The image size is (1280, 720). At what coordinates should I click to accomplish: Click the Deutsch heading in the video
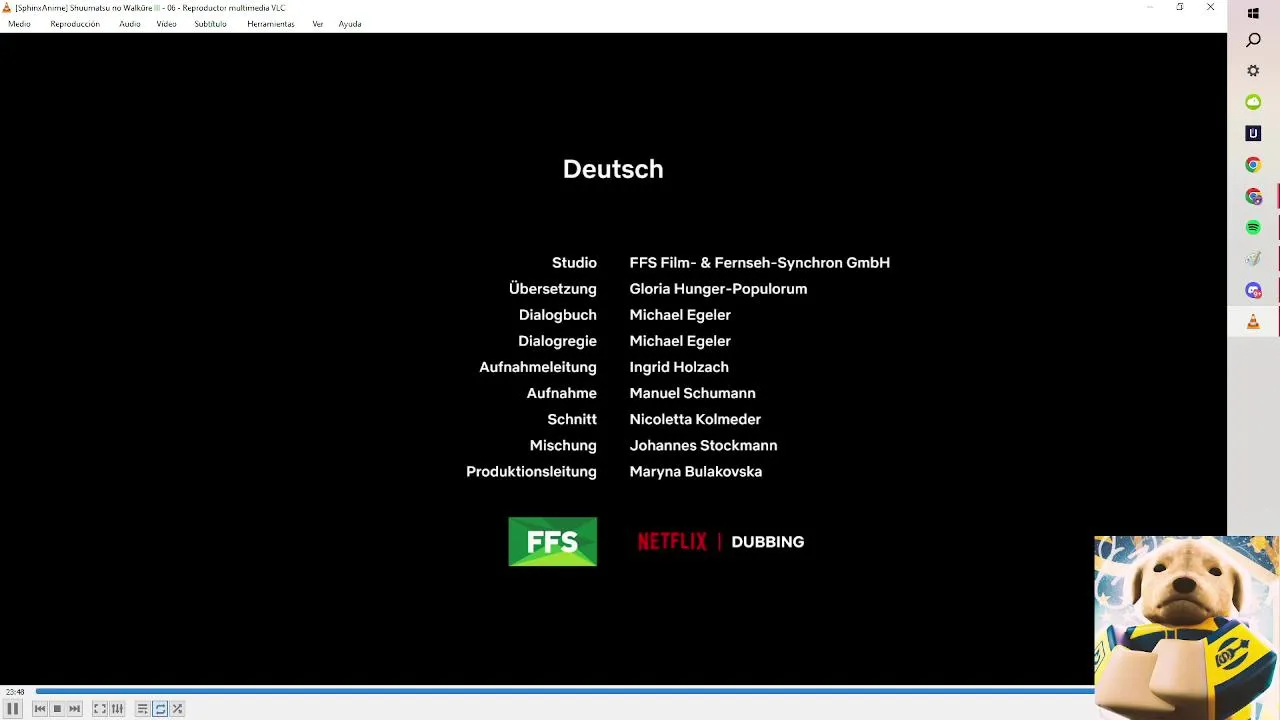(x=613, y=169)
